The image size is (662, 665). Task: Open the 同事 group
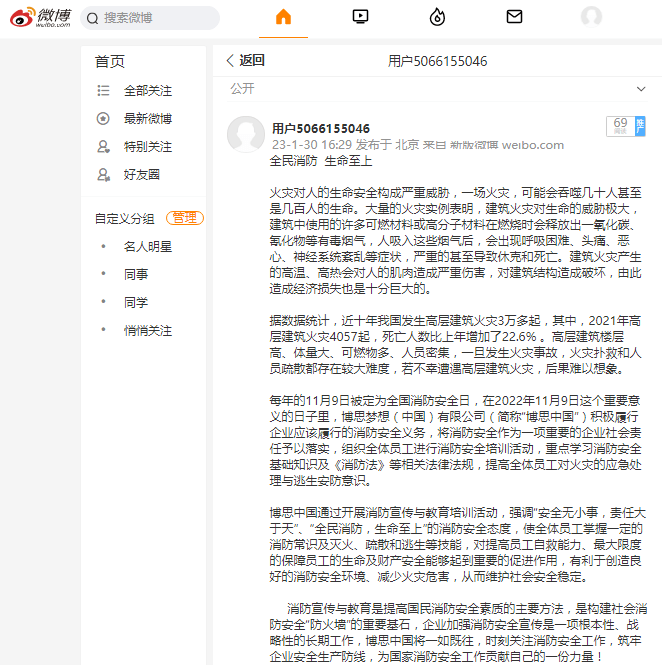coord(136,275)
